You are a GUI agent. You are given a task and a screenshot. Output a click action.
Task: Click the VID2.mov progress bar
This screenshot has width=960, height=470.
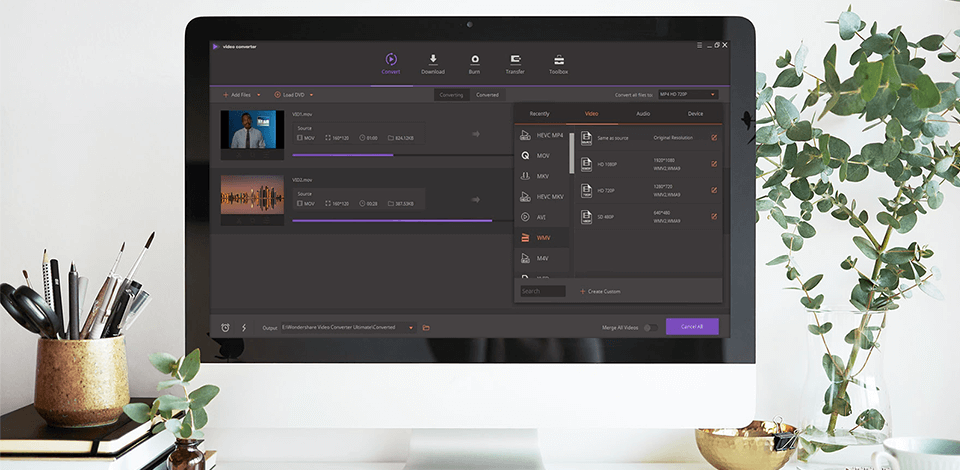(402, 220)
